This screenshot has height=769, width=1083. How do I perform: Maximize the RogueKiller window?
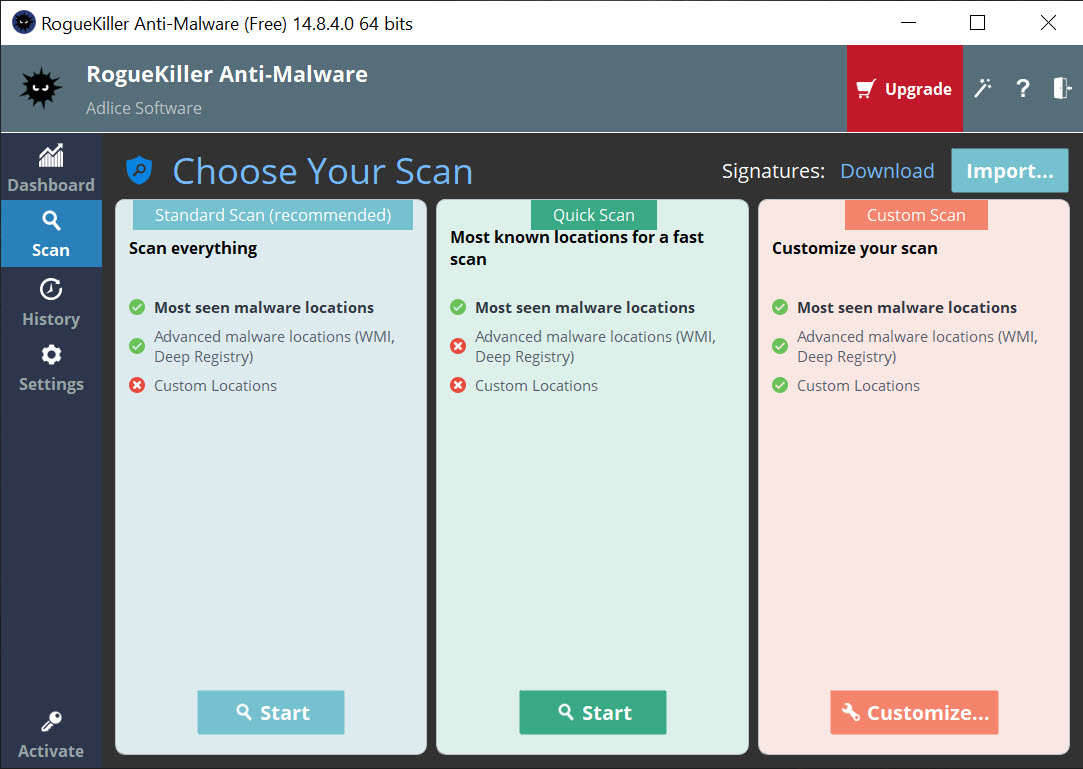point(977,23)
